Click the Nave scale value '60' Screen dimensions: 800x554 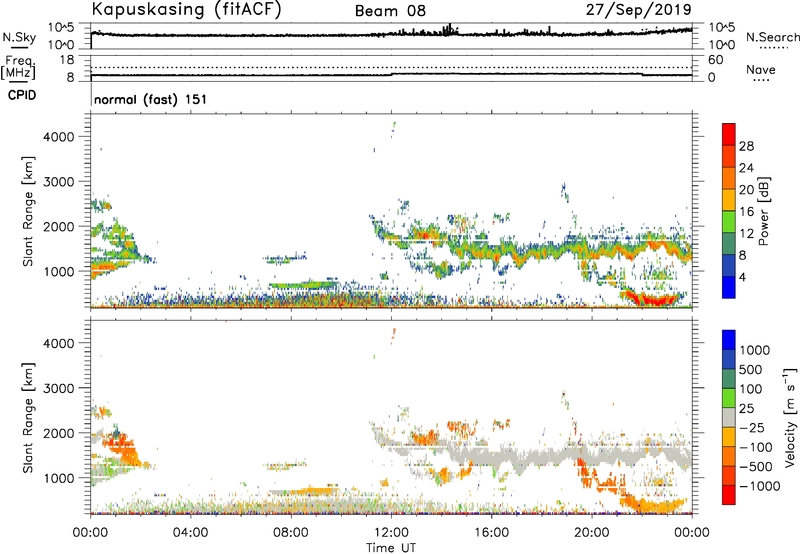[x=716, y=60]
